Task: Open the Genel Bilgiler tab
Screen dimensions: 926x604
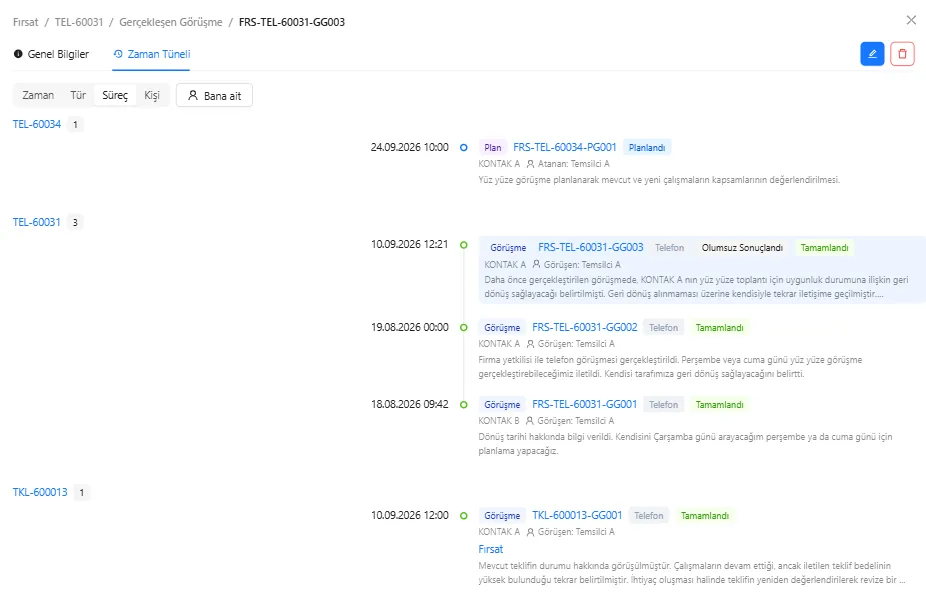Action: coord(51,54)
